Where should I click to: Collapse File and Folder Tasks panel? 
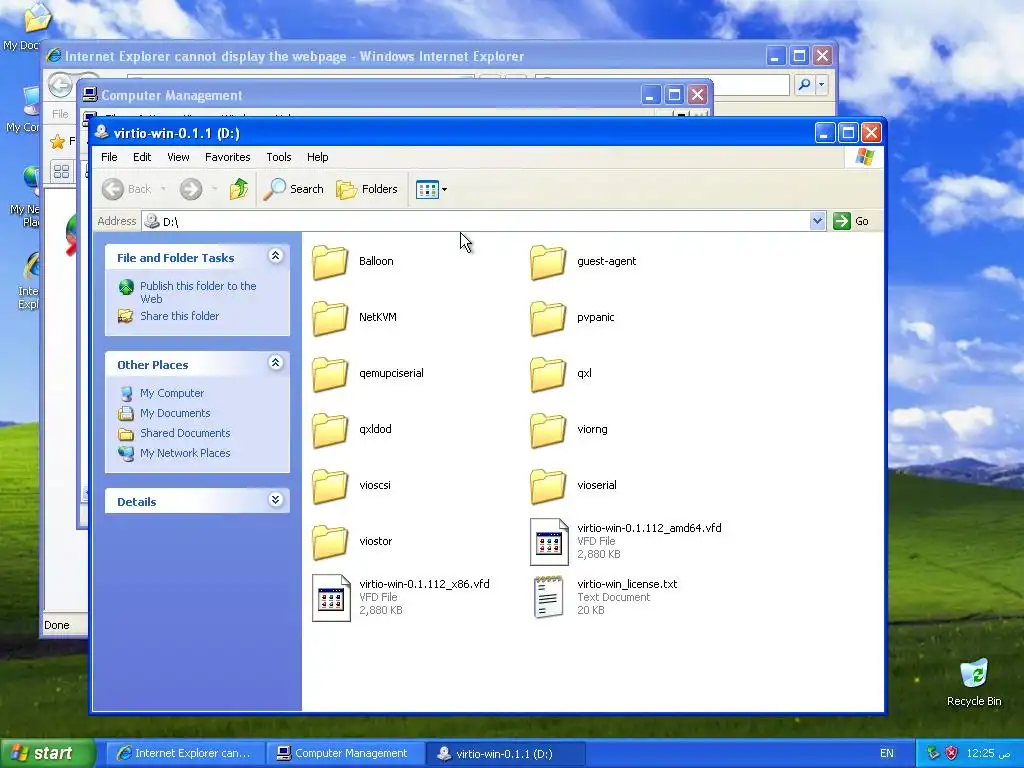[x=276, y=256]
